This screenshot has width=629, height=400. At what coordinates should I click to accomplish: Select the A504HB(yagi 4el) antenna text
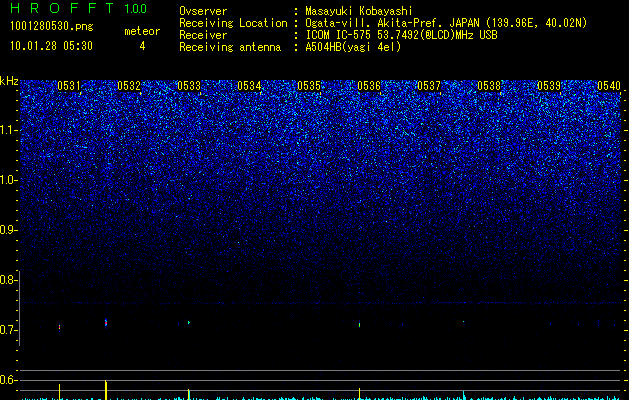(x=353, y=47)
